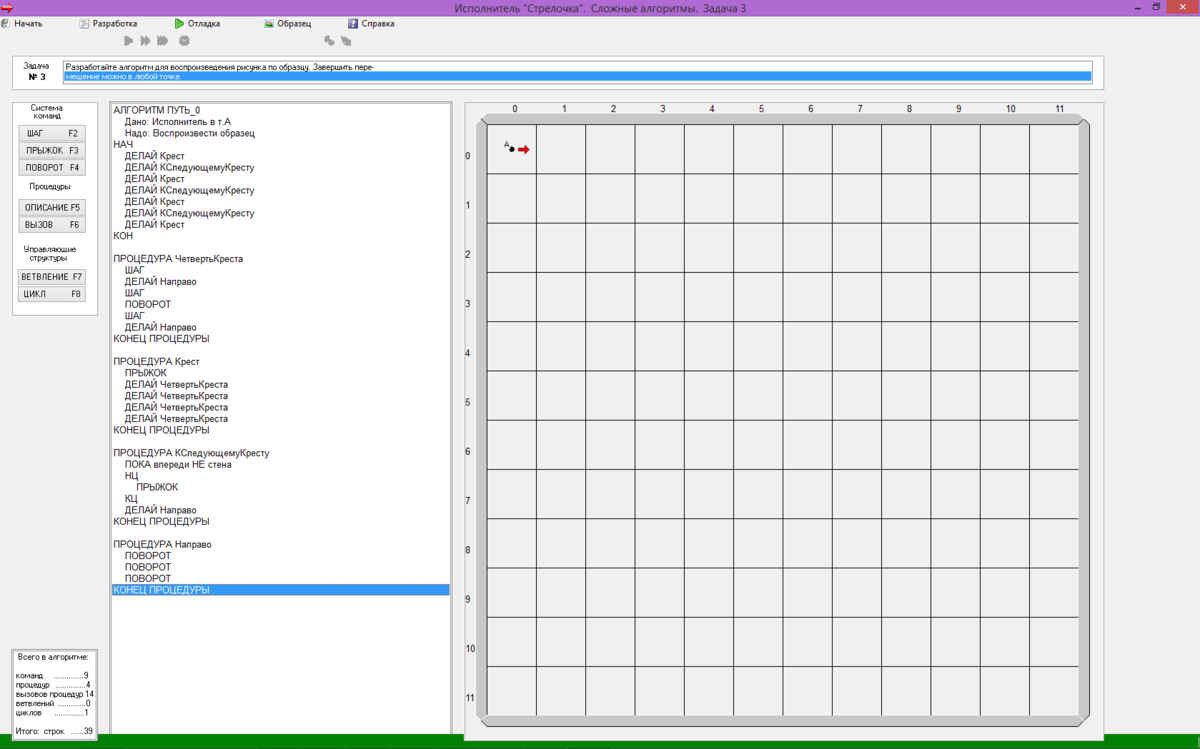Screen dimensions: 1200x749
Task: Open the Начать menu
Action: (22, 23)
